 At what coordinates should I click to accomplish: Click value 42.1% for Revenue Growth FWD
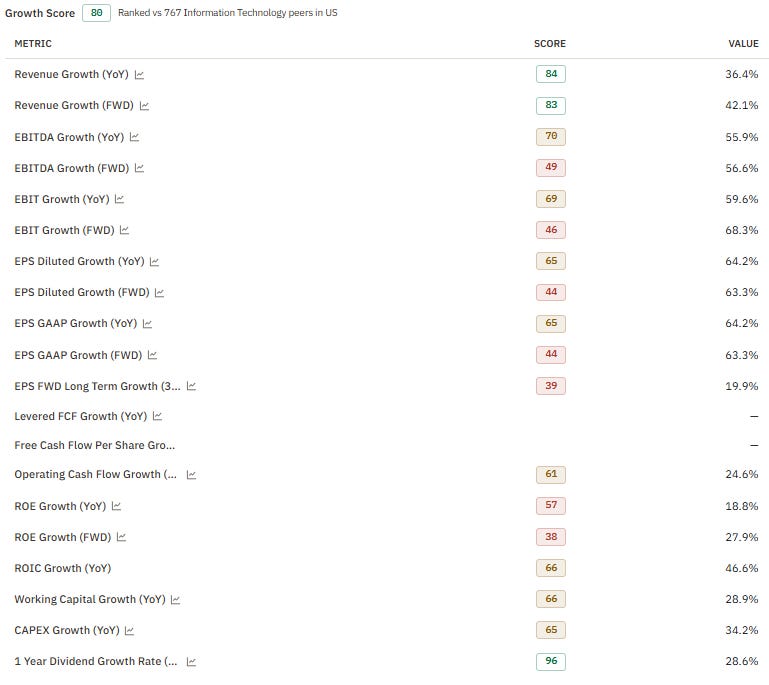tap(742, 105)
